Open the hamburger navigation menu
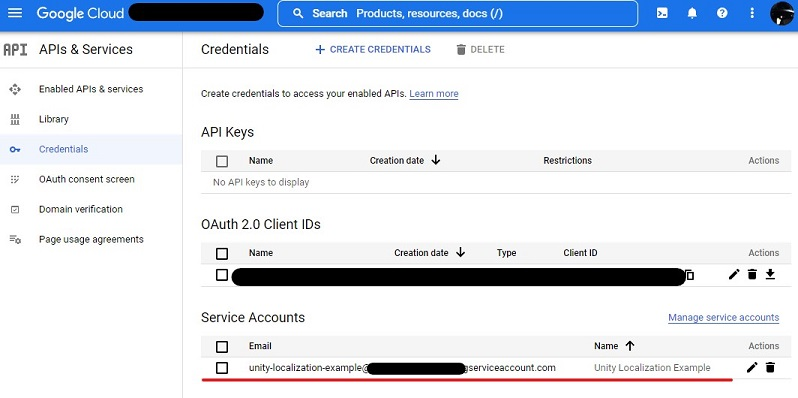Image resolution: width=798 pixels, height=398 pixels. pos(15,13)
